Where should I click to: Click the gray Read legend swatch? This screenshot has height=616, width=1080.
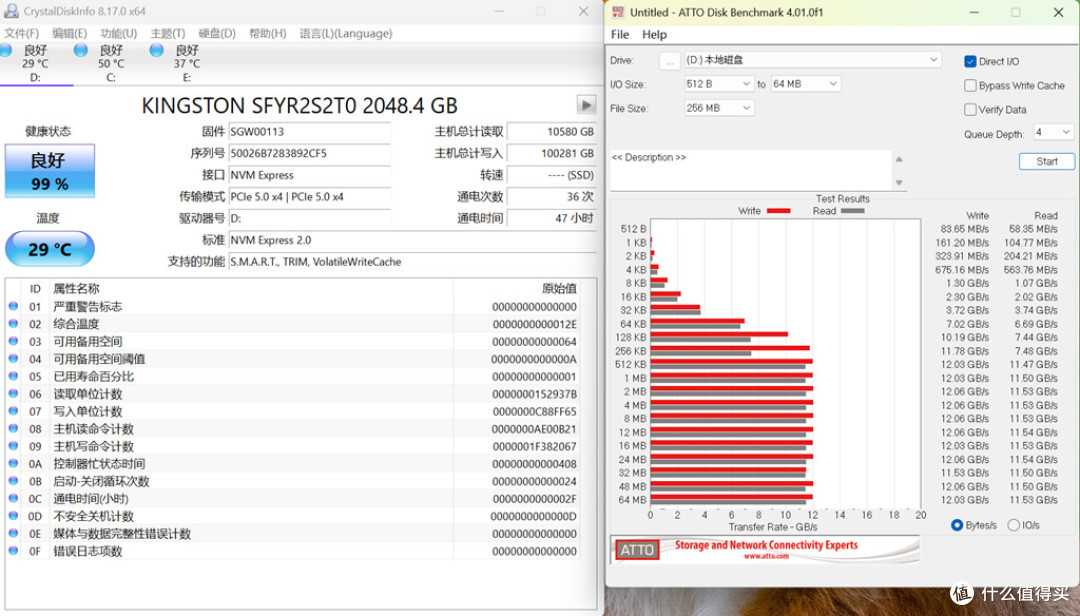[852, 211]
